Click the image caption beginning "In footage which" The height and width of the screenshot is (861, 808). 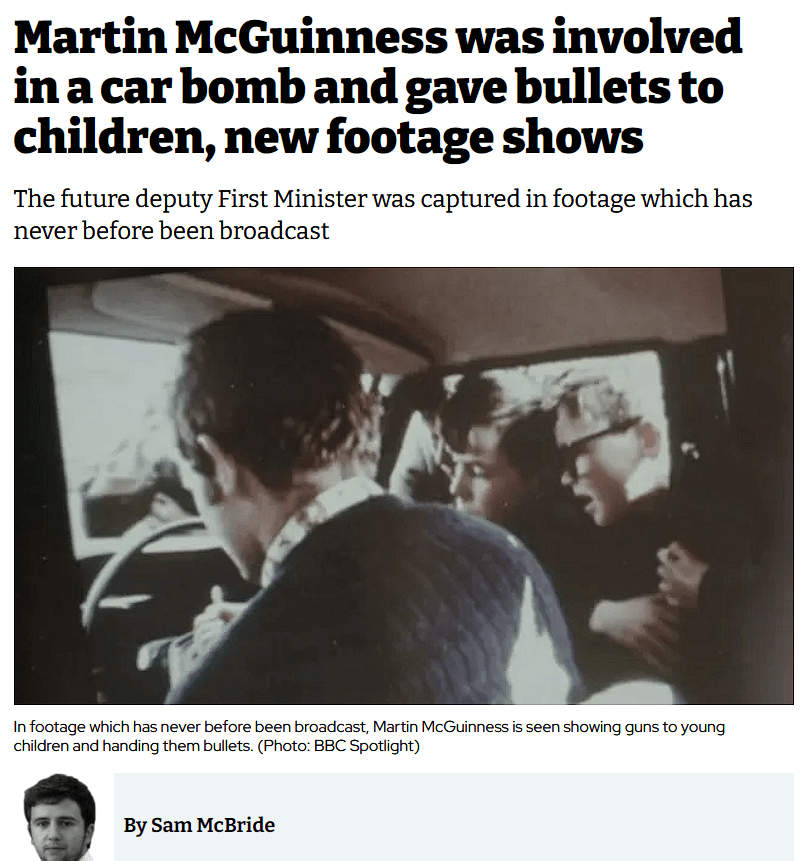(x=369, y=736)
